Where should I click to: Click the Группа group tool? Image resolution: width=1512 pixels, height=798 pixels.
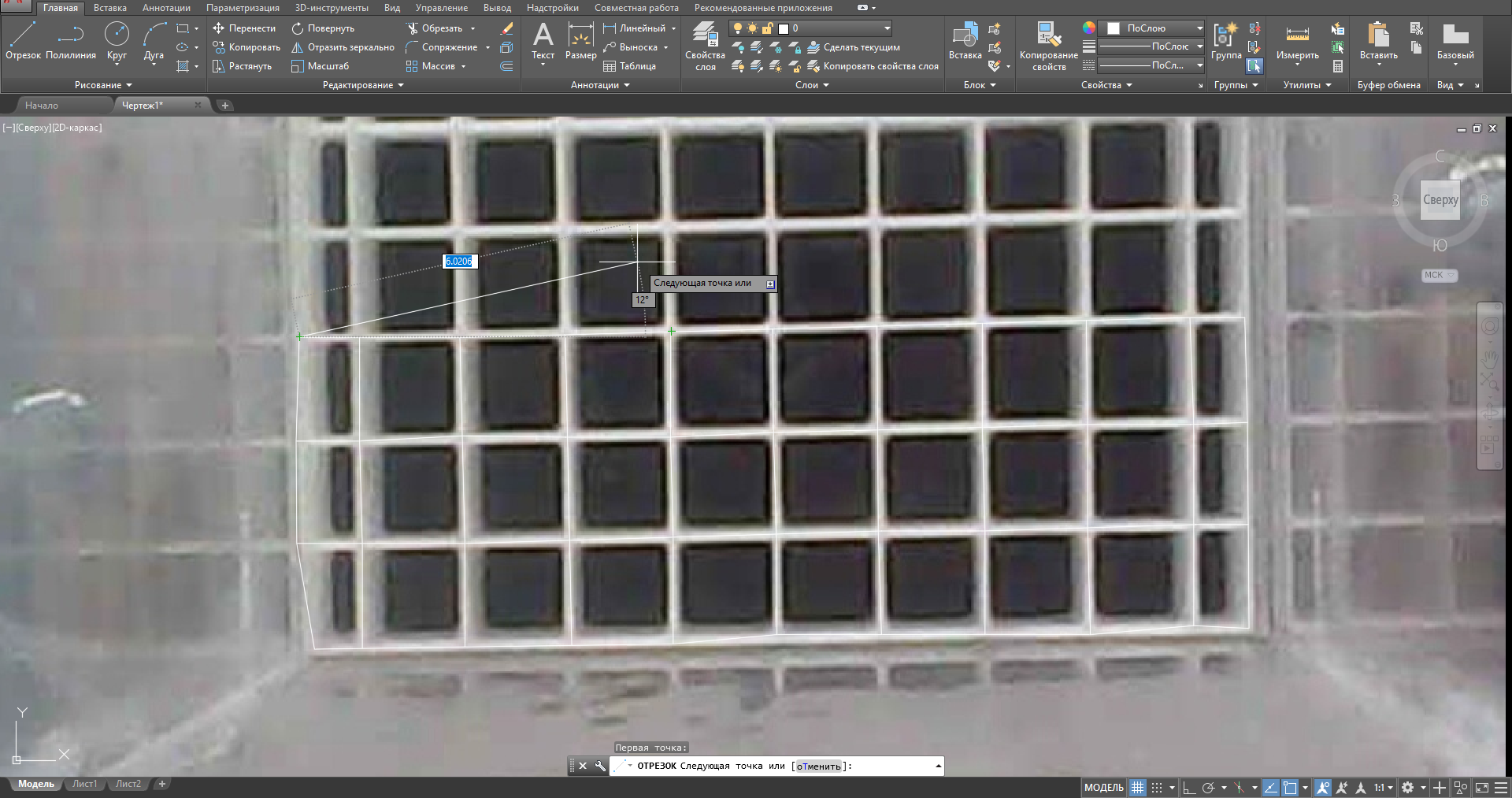(1225, 41)
